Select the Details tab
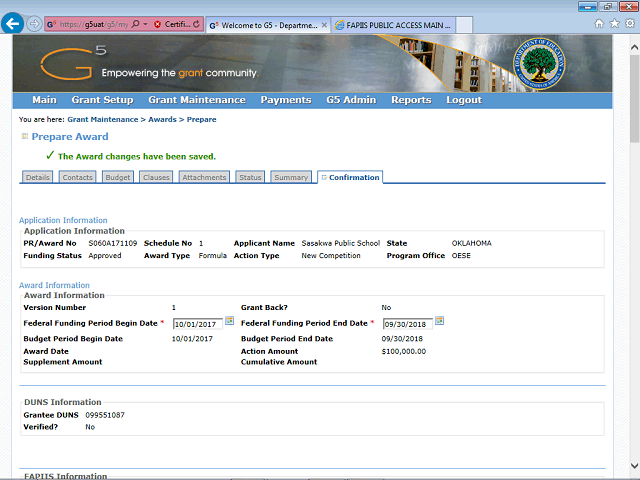The width and height of the screenshot is (640, 480). click(x=38, y=177)
